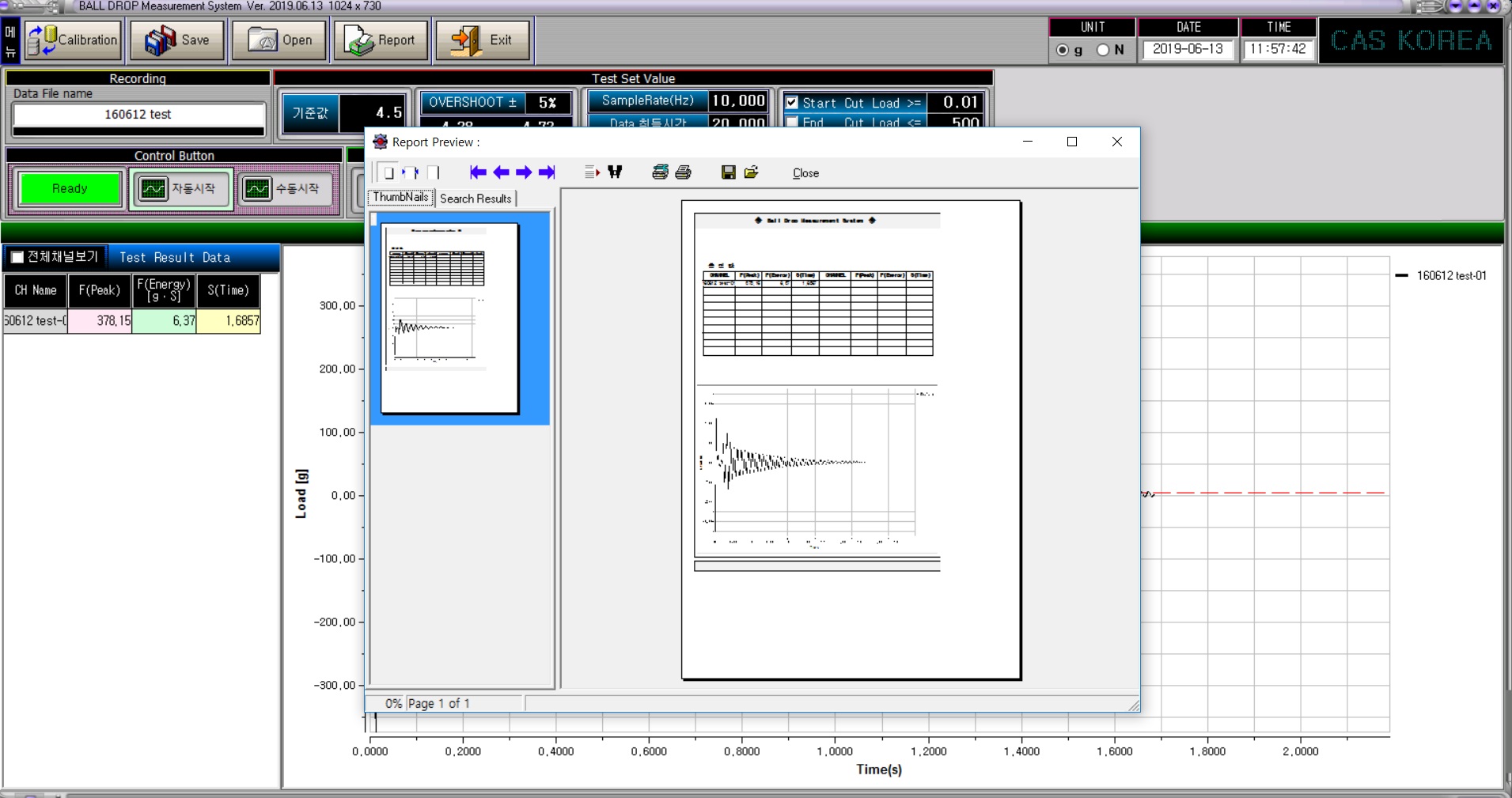The height and width of the screenshot is (798, 1512).
Task: Switch to the Search Results tab
Action: tap(476, 199)
